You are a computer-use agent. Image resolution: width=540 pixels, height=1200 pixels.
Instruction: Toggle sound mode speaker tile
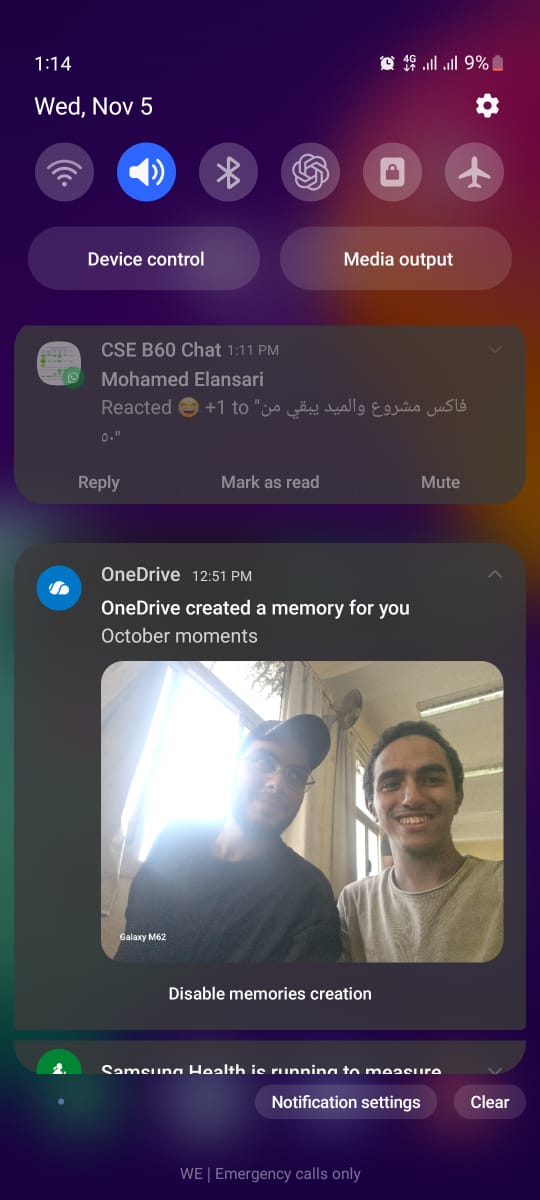(x=147, y=173)
